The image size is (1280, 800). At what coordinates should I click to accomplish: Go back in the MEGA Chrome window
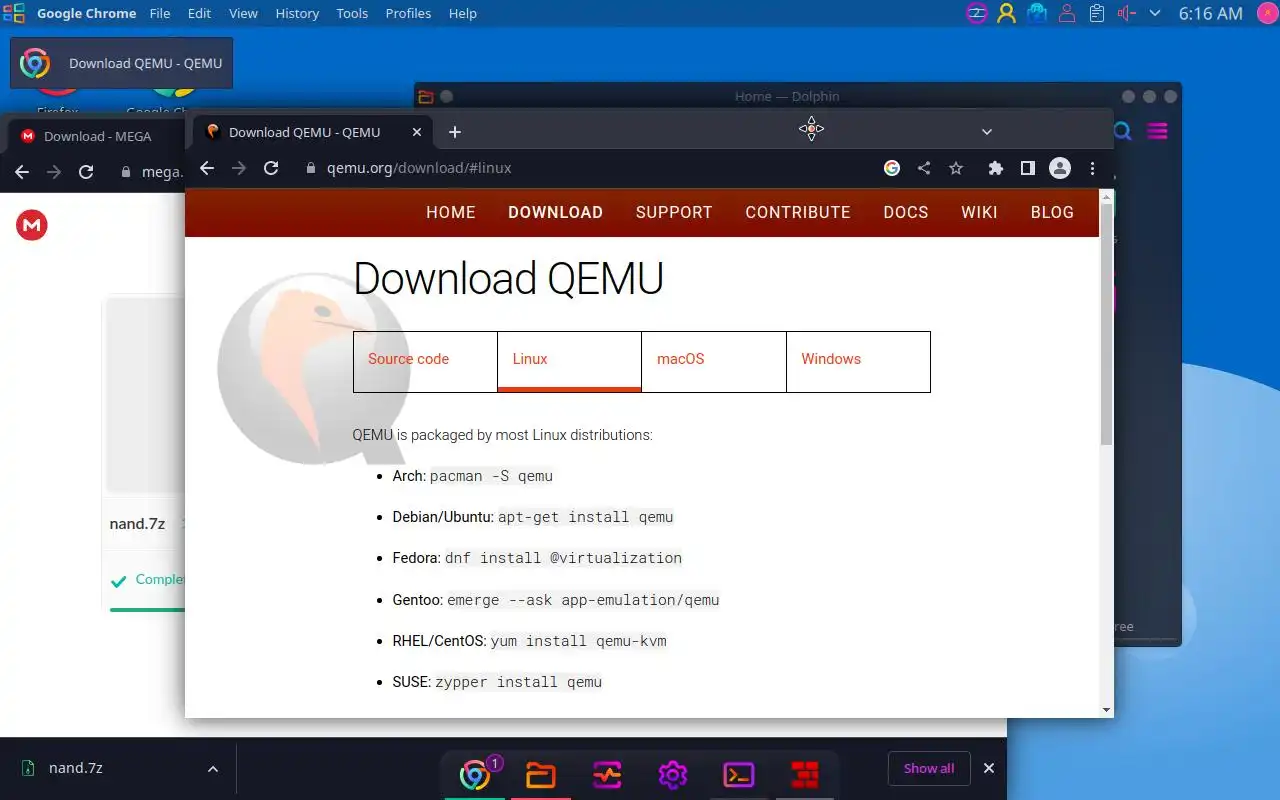coord(22,172)
